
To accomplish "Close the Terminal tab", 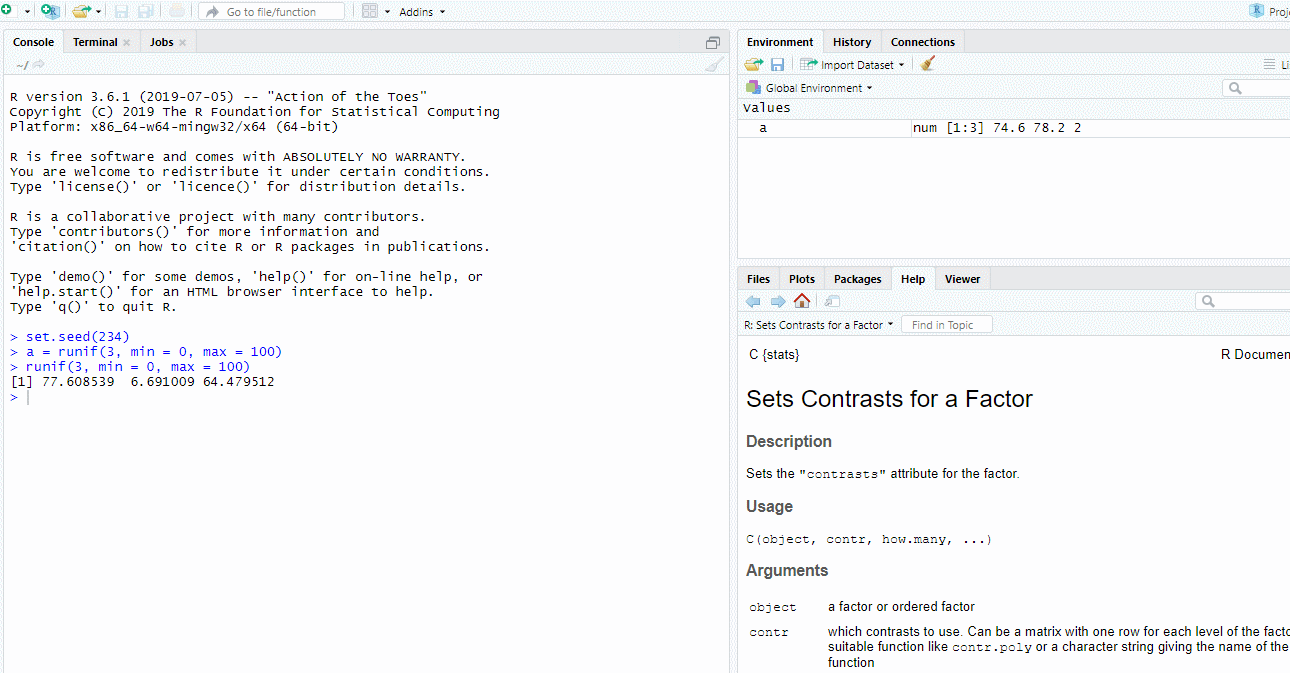I will coord(127,42).
